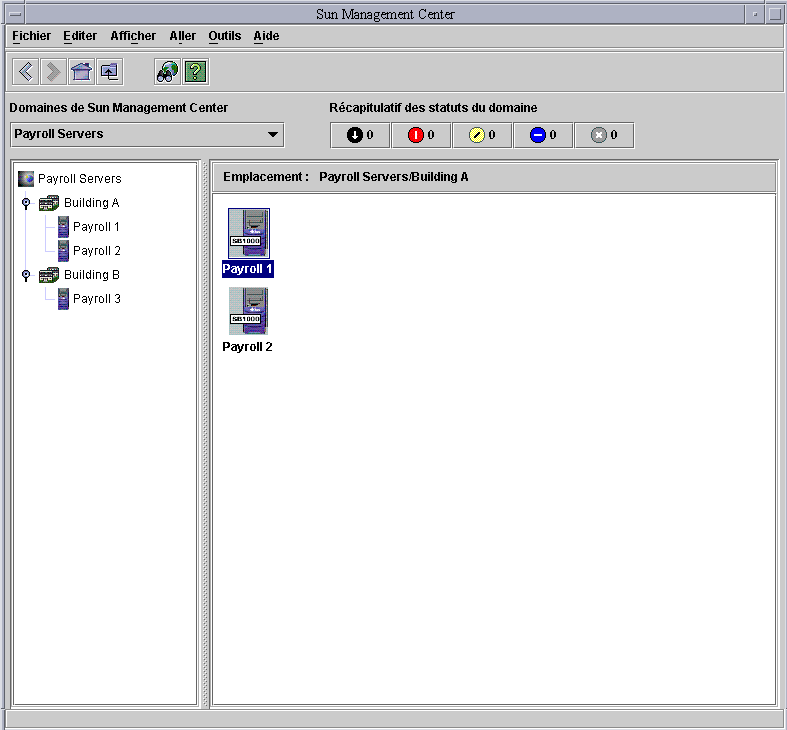This screenshot has height=730, width=787.
Task: Click the black down-status count button
Action: (360, 135)
